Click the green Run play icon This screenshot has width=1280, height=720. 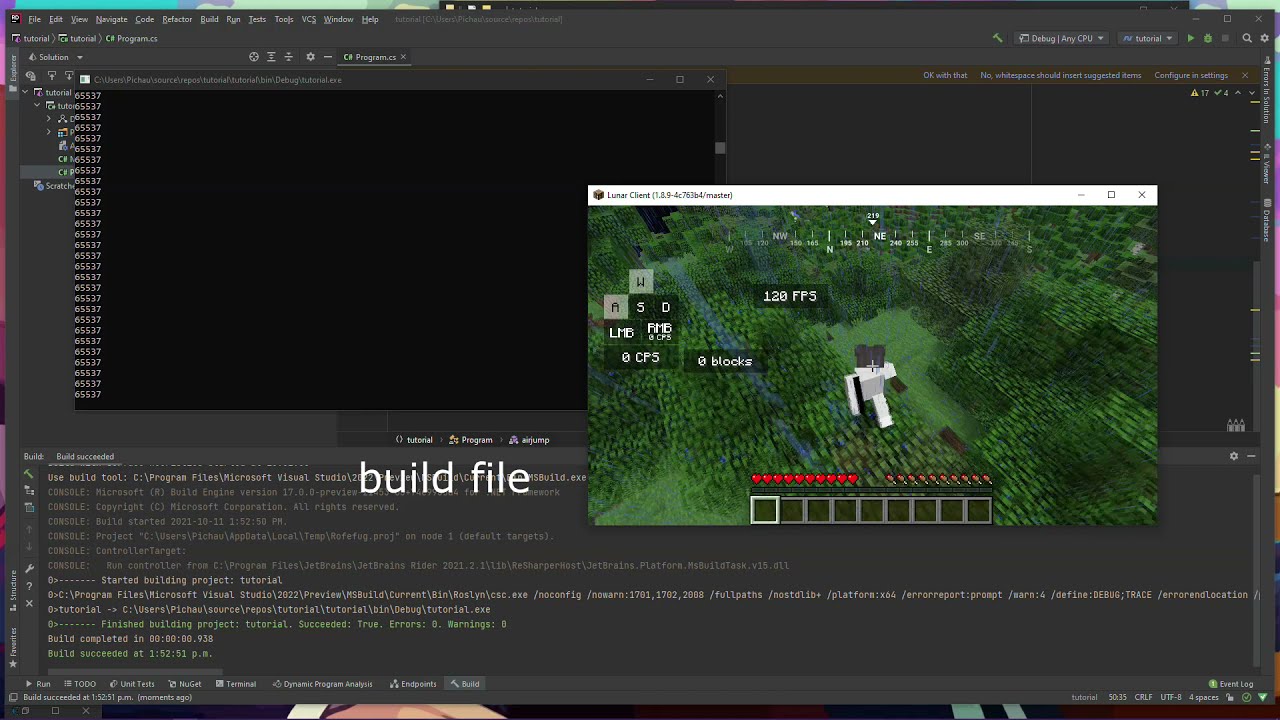pos(1190,38)
